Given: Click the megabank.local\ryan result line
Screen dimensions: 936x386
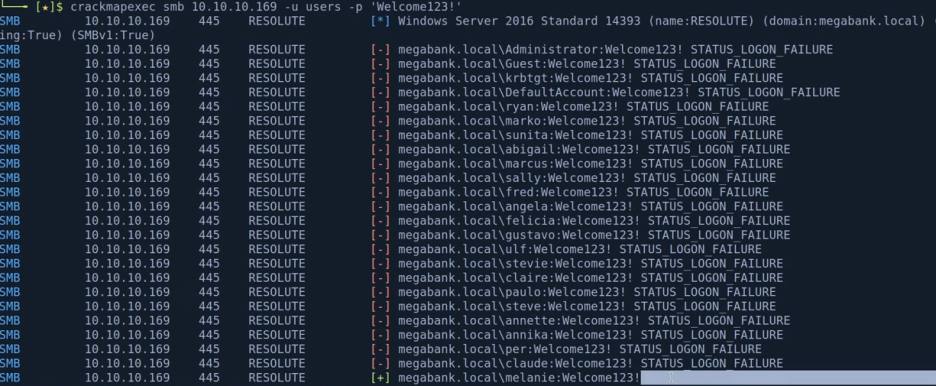Looking at the screenshot, I should pos(583,107).
